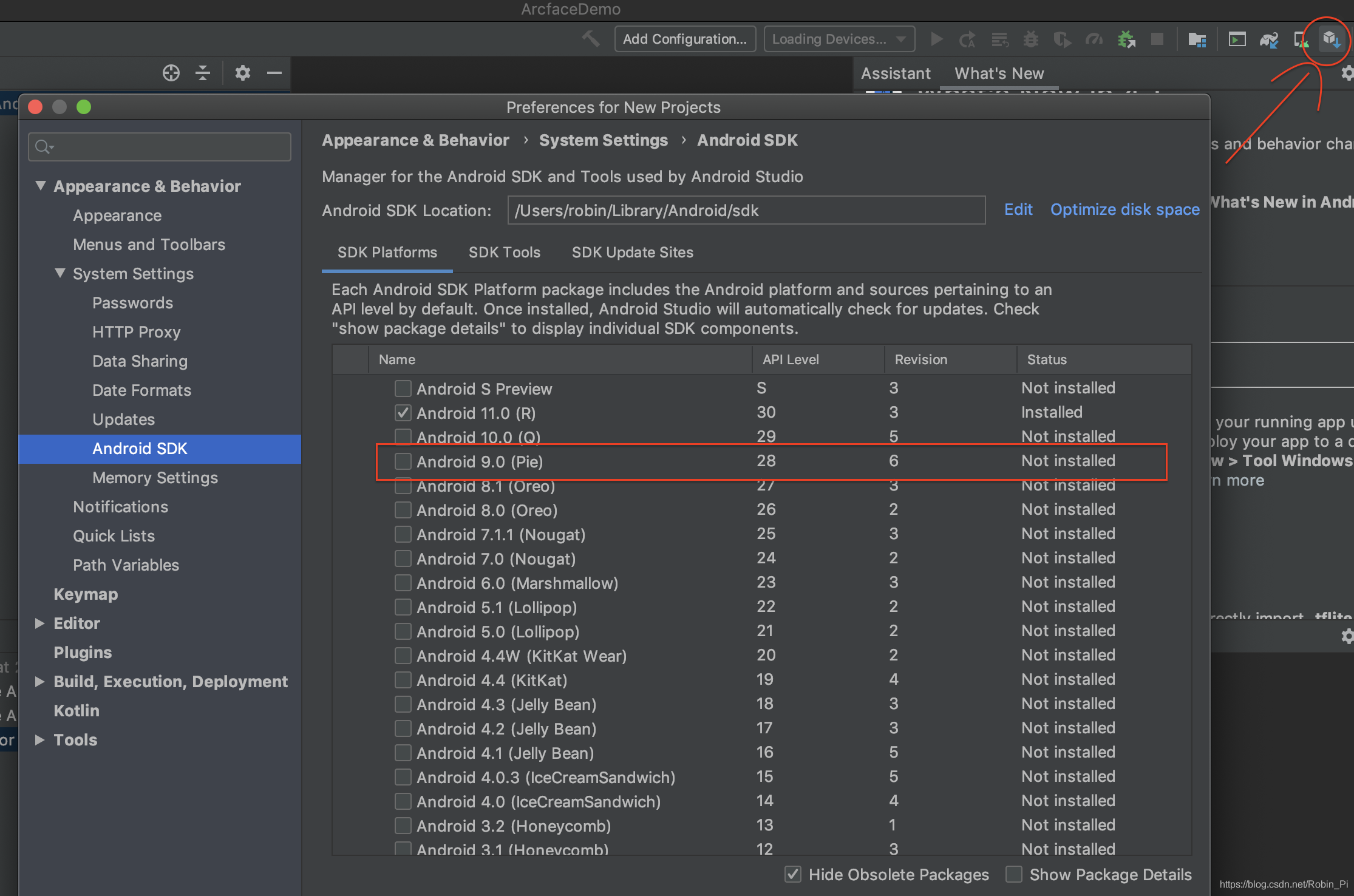Select Plugins in the settings tree
The image size is (1354, 896).
tap(83, 653)
